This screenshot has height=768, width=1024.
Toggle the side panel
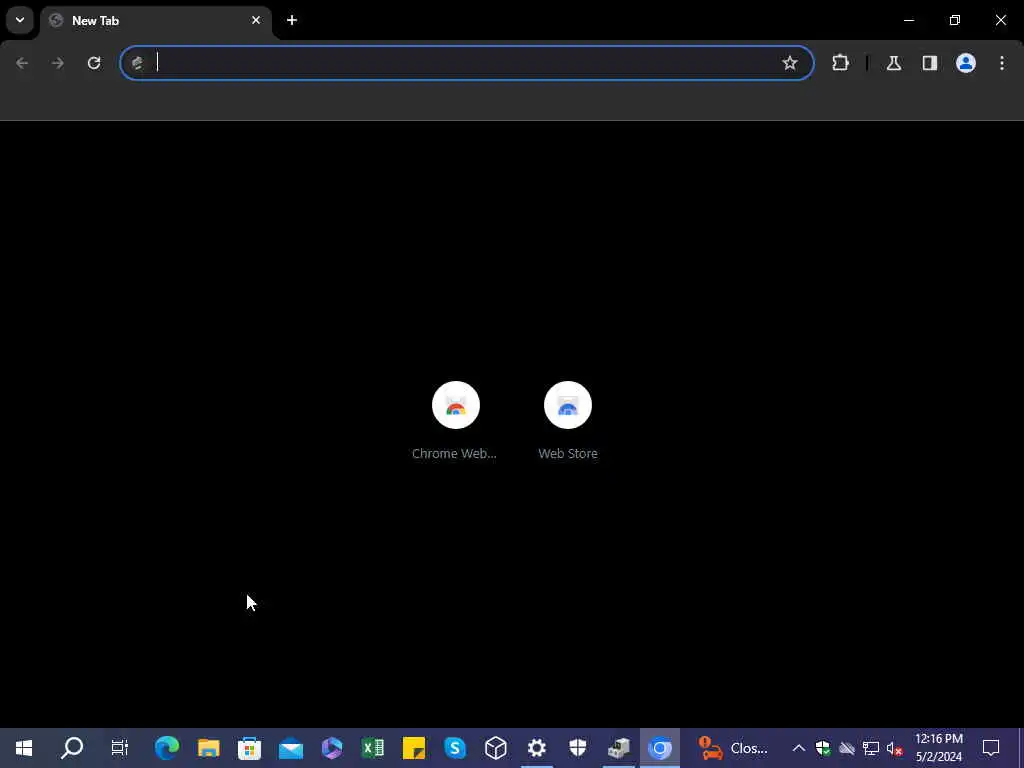(930, 63)
